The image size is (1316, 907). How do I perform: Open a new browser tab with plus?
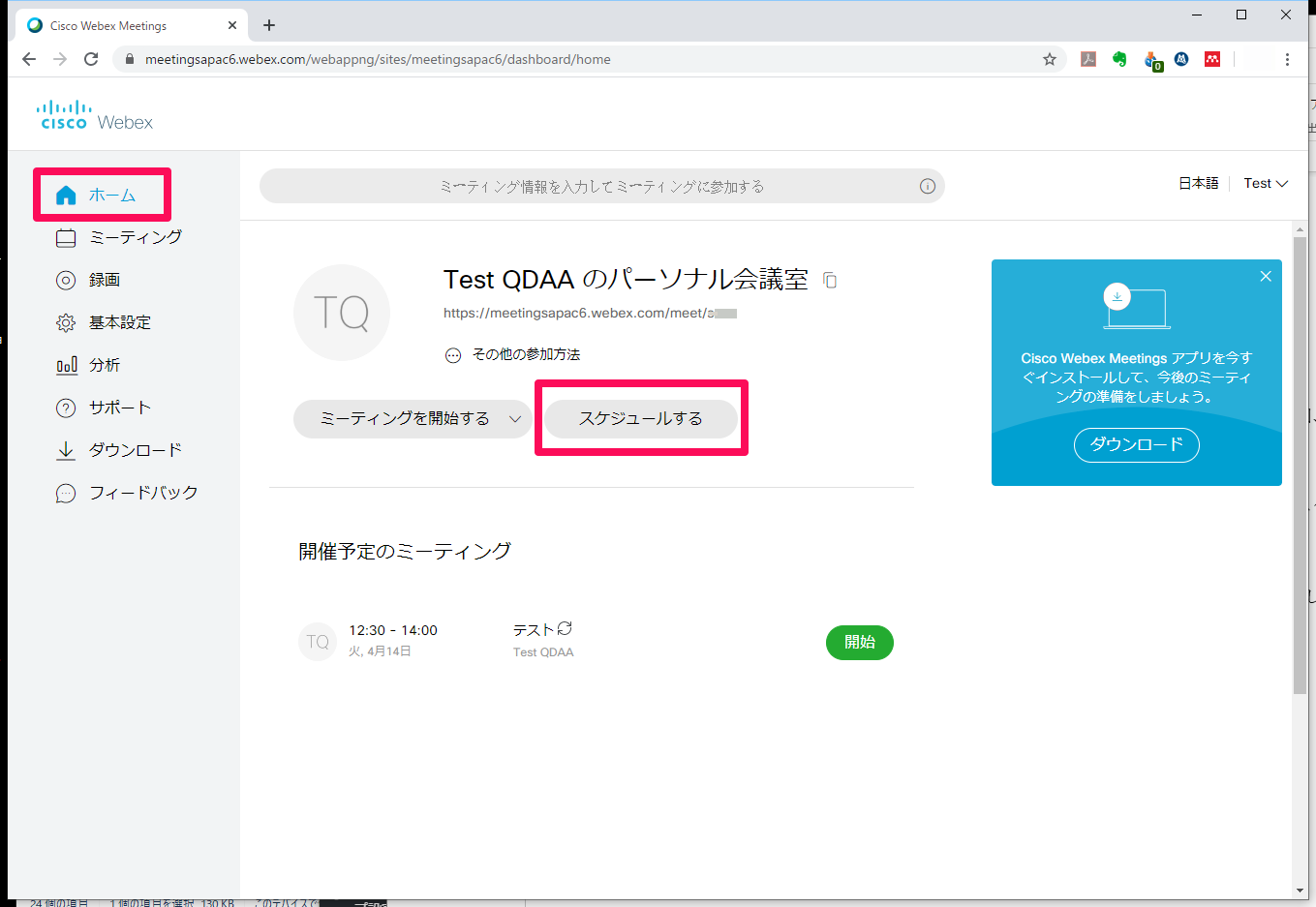(269, 25)
